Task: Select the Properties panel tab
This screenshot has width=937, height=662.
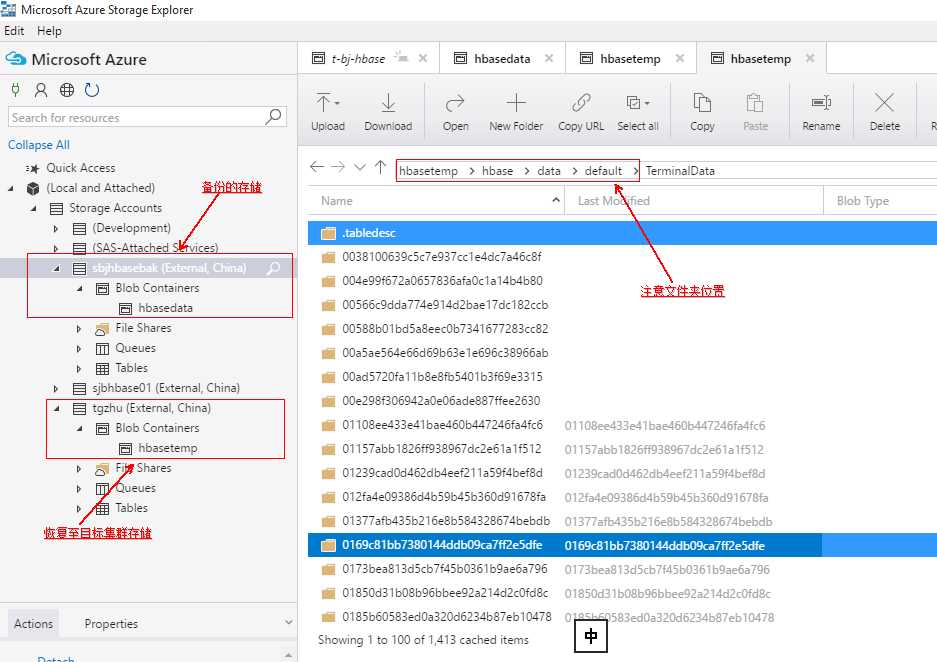Action: point(111,624)
